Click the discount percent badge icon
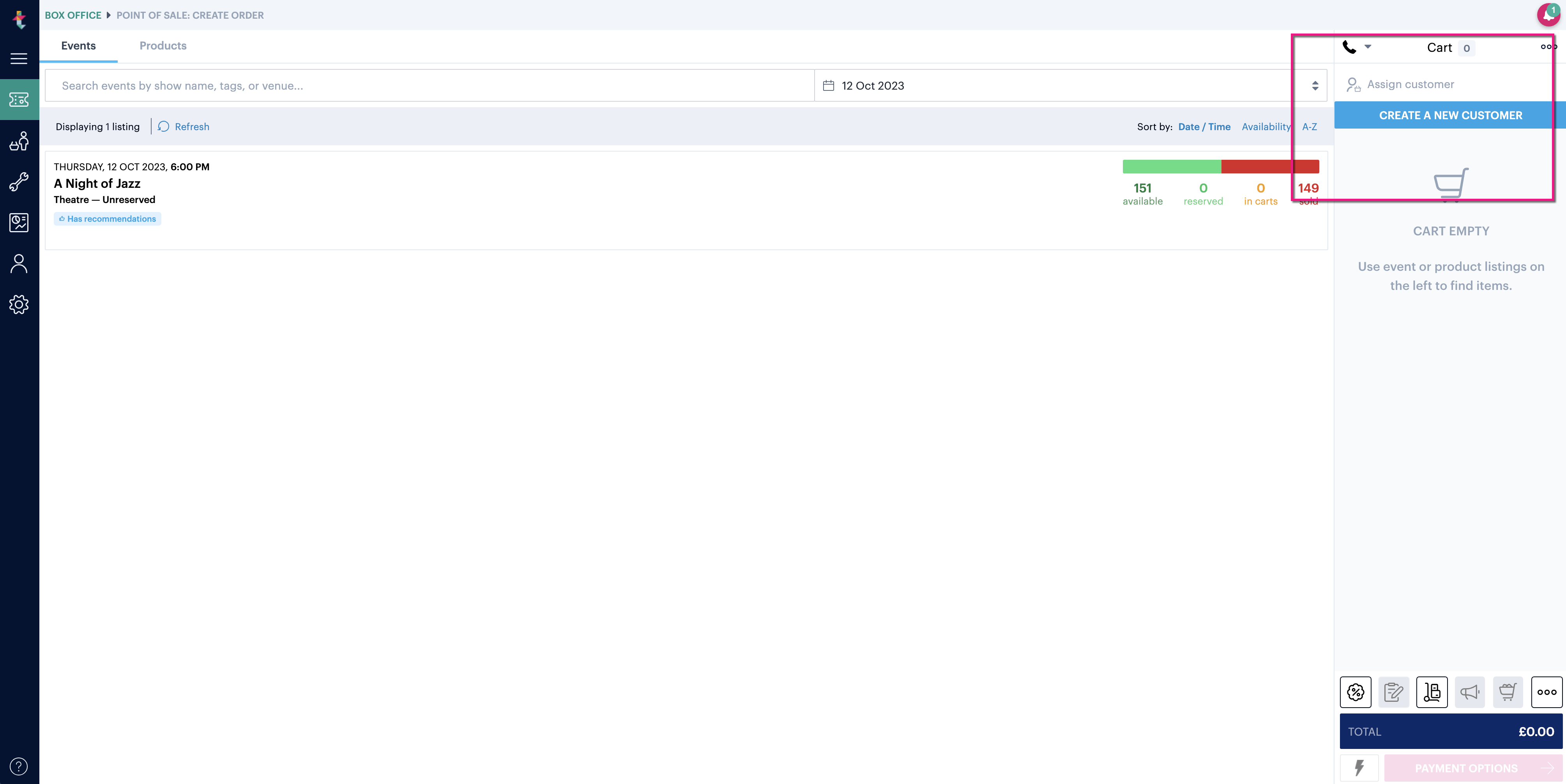Viewport: 1566px width, 784px height. coord(1356,692)
